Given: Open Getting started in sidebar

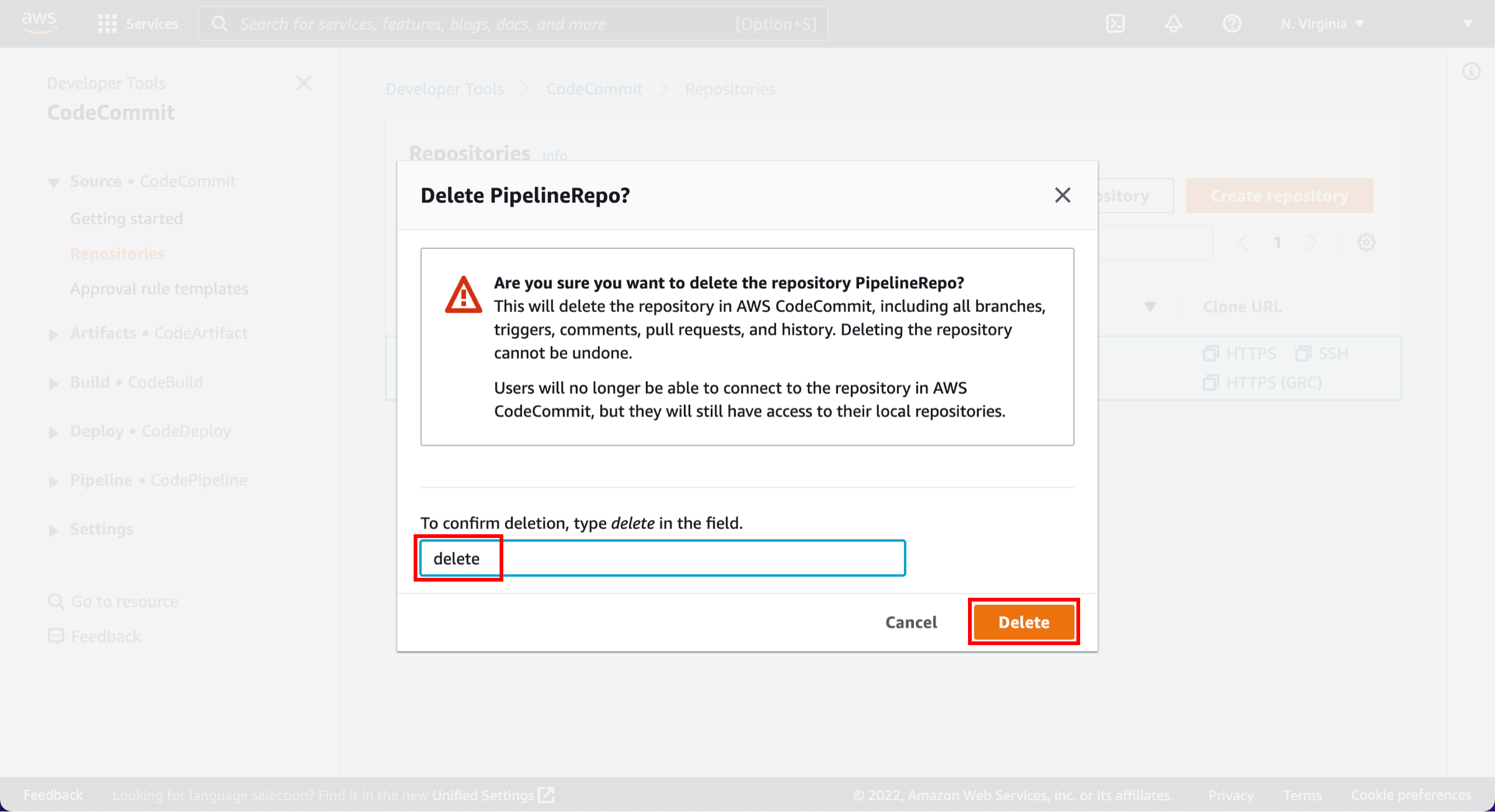Looking at the screenshot, I should (x=126, y=219).
